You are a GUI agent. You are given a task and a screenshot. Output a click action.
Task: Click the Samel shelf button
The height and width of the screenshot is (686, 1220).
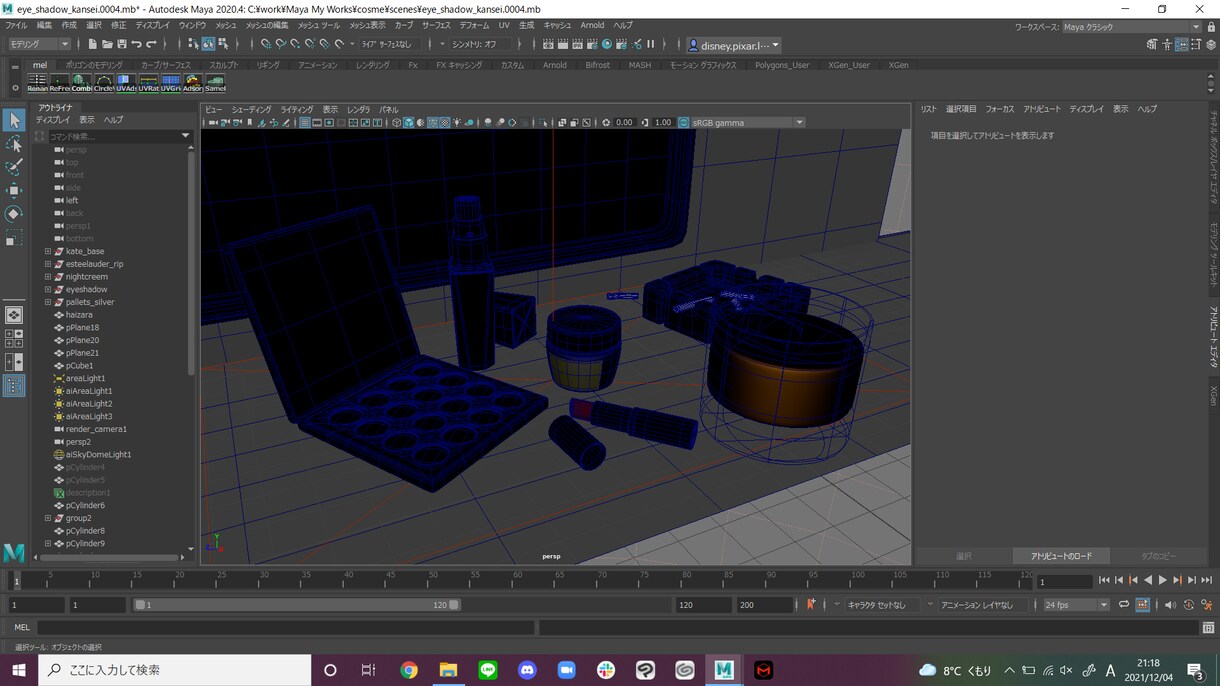[x=215, y=83]
